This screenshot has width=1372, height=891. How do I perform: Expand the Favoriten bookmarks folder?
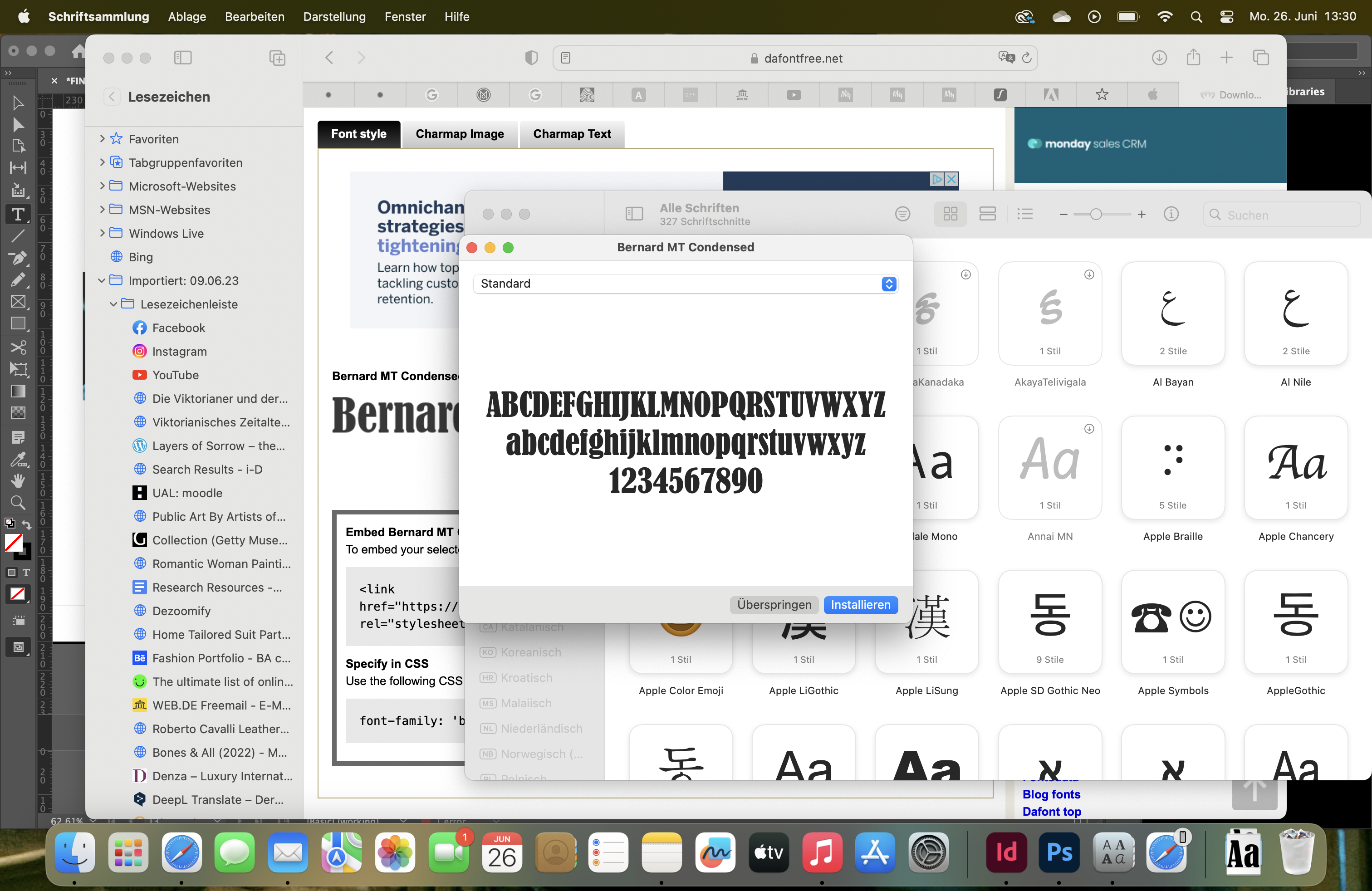[x=102, y=139]
